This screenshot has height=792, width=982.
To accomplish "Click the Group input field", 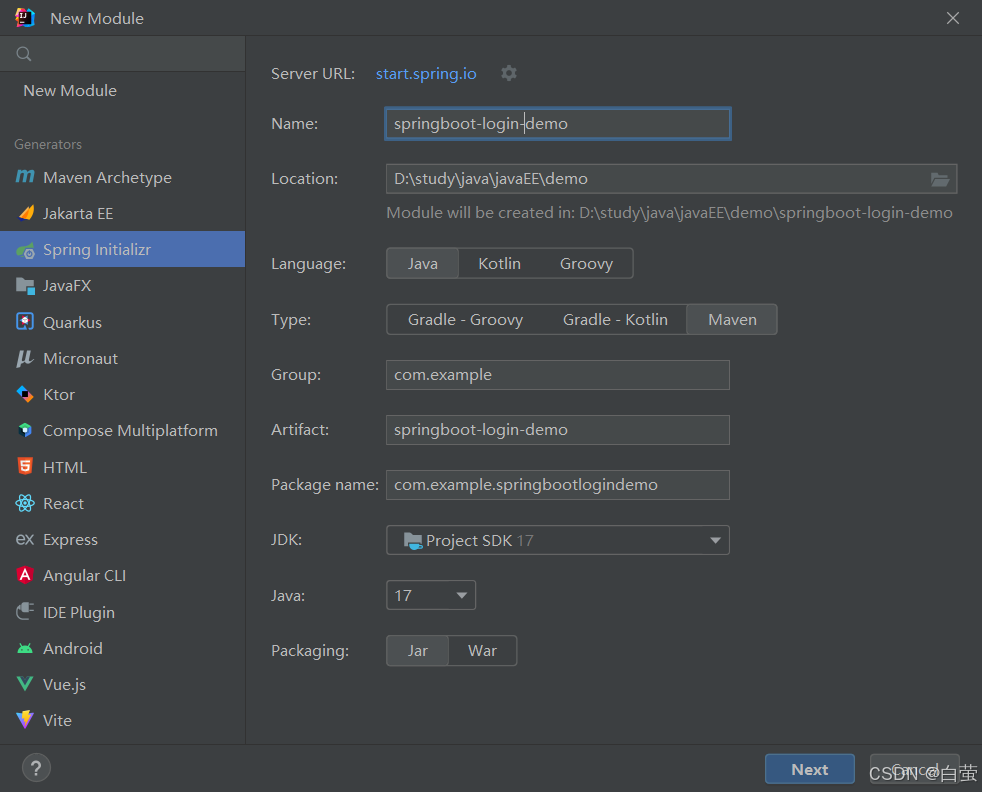I will (x=557, y=375).
